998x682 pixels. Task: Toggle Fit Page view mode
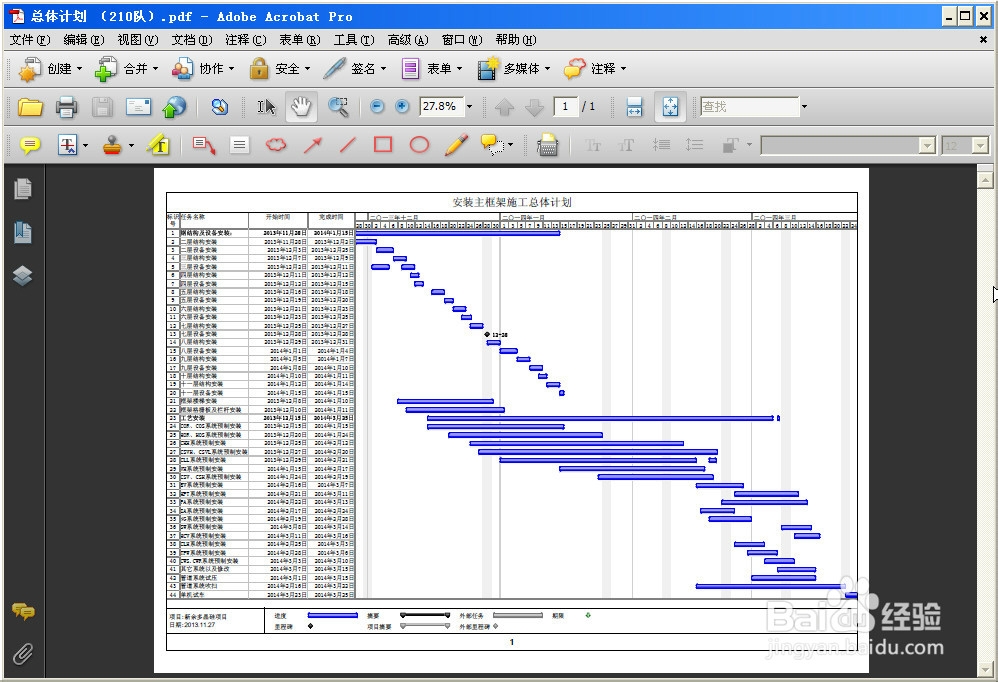tap(670, 107)
